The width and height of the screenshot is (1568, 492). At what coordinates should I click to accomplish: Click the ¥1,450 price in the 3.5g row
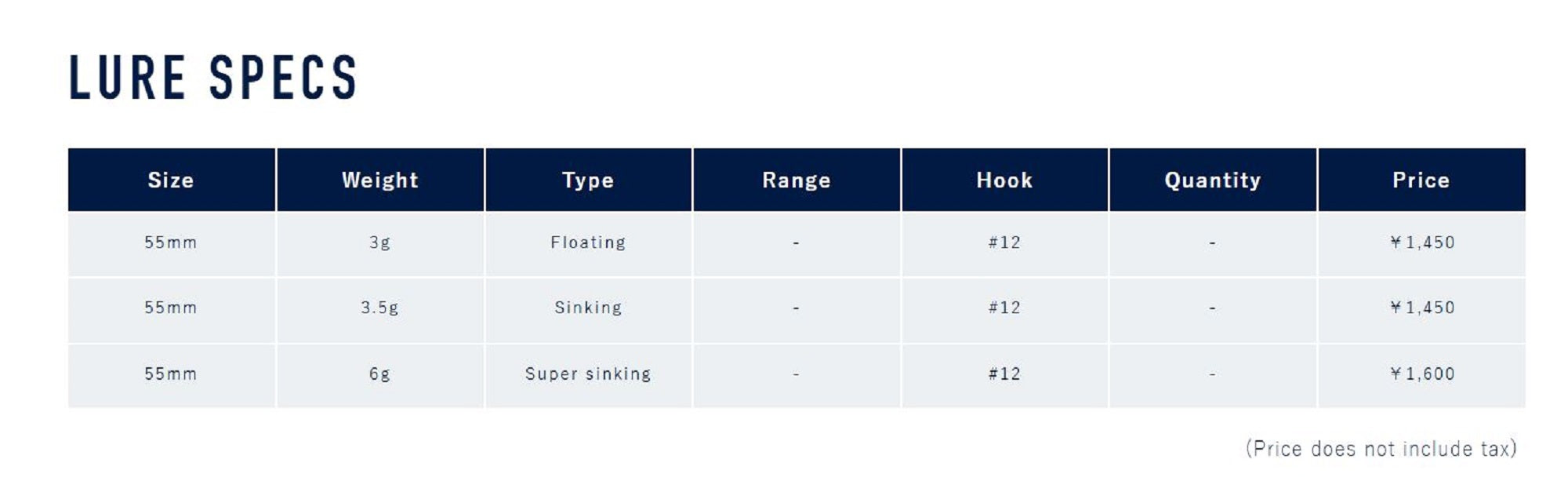coord(1421,308)
